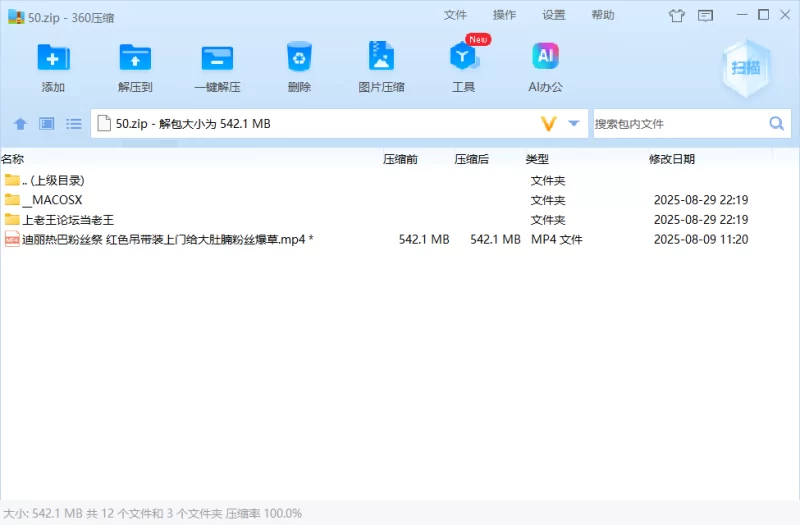Sort by the 压缩前 column header
Viewport: 800px width, 525px height.
point(401,159)
